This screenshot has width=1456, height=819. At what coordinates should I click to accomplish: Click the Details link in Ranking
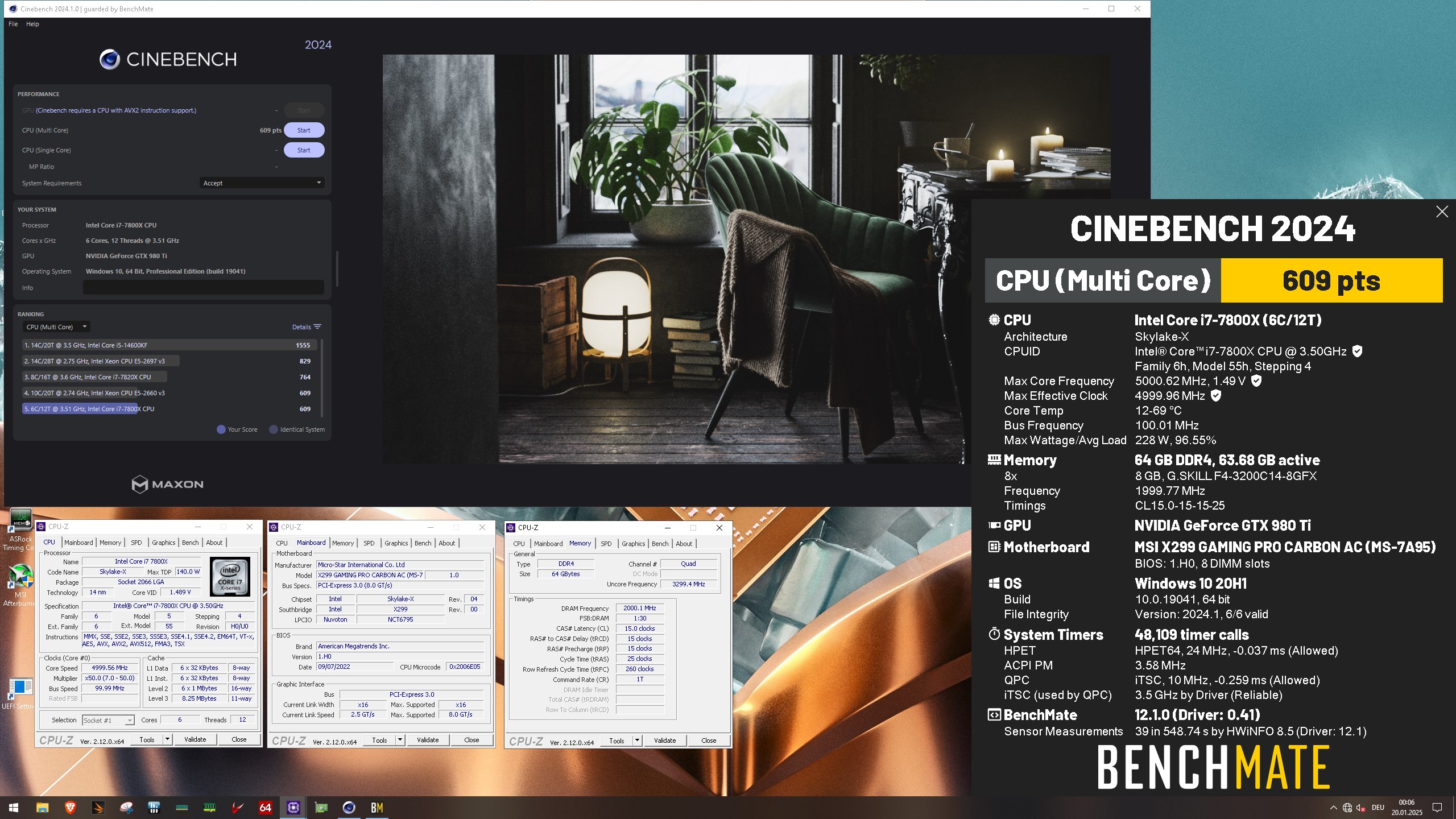(301, 327)
